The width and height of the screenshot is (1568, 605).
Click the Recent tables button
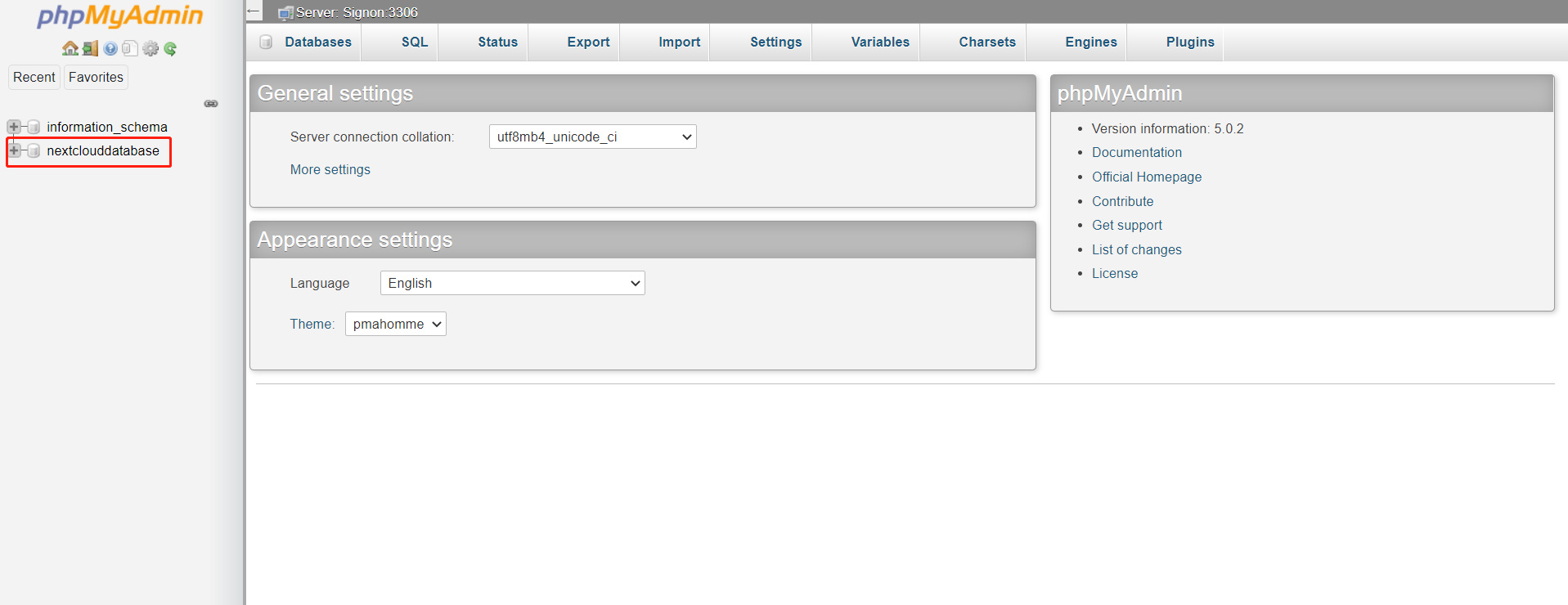click(34, 77)
